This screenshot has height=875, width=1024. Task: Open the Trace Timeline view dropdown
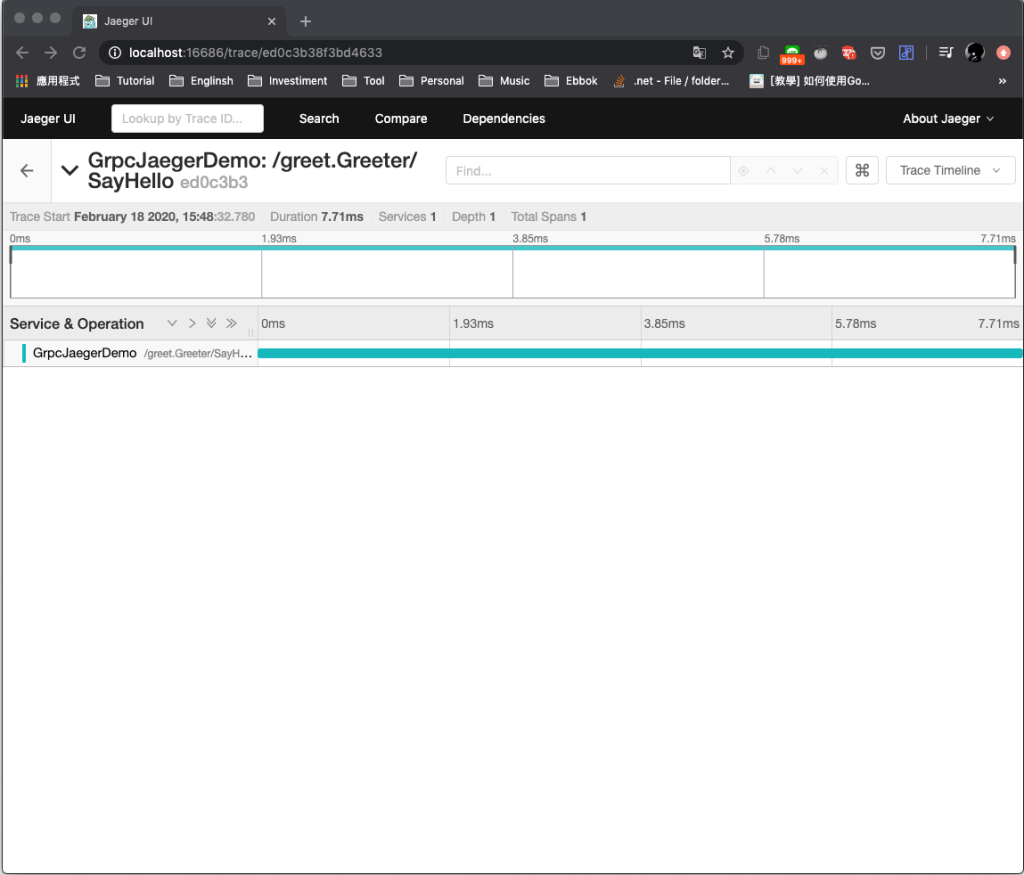point(950,170)
